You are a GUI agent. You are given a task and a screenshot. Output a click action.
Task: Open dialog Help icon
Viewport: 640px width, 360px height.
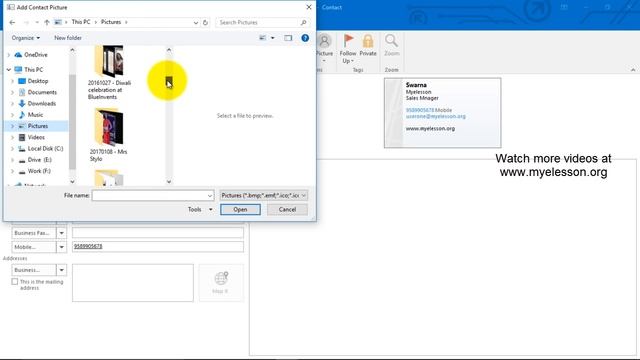(305, 38)
